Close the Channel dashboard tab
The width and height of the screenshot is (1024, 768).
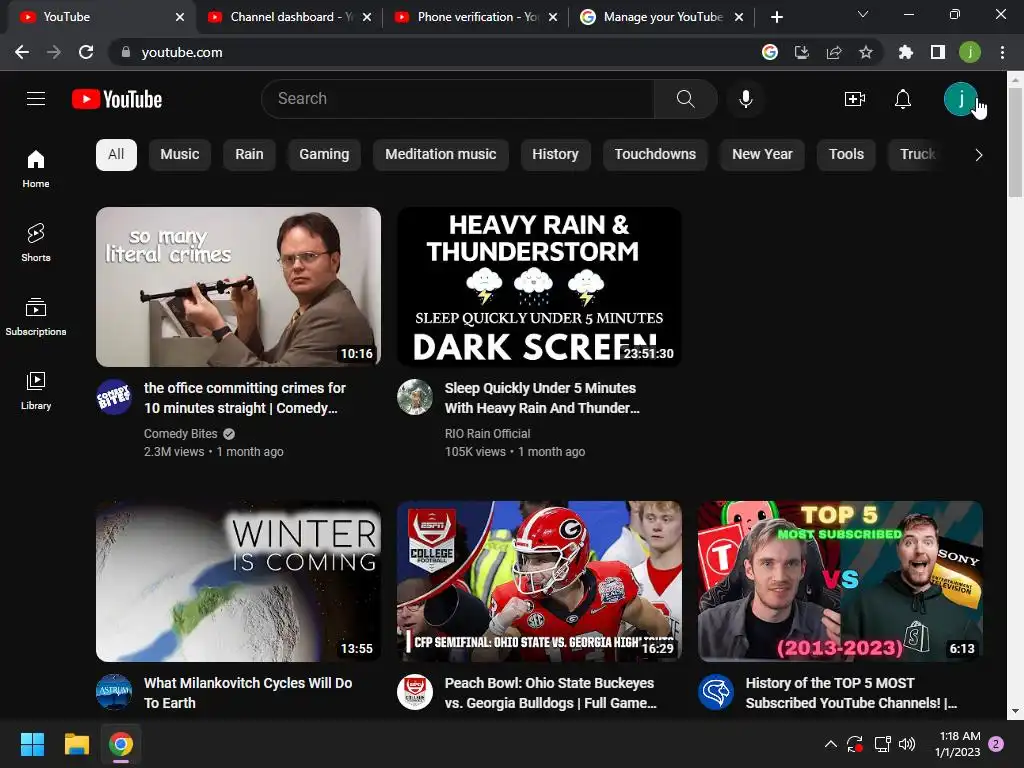click(x=367, y=17)
